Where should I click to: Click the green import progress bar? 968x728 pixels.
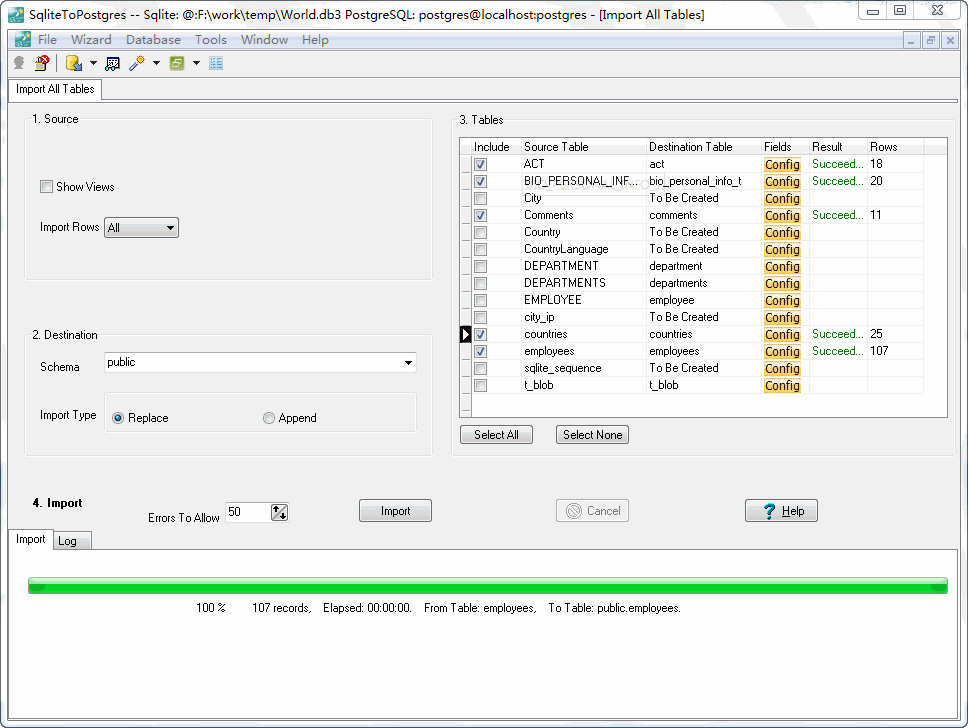click(488, 585)
